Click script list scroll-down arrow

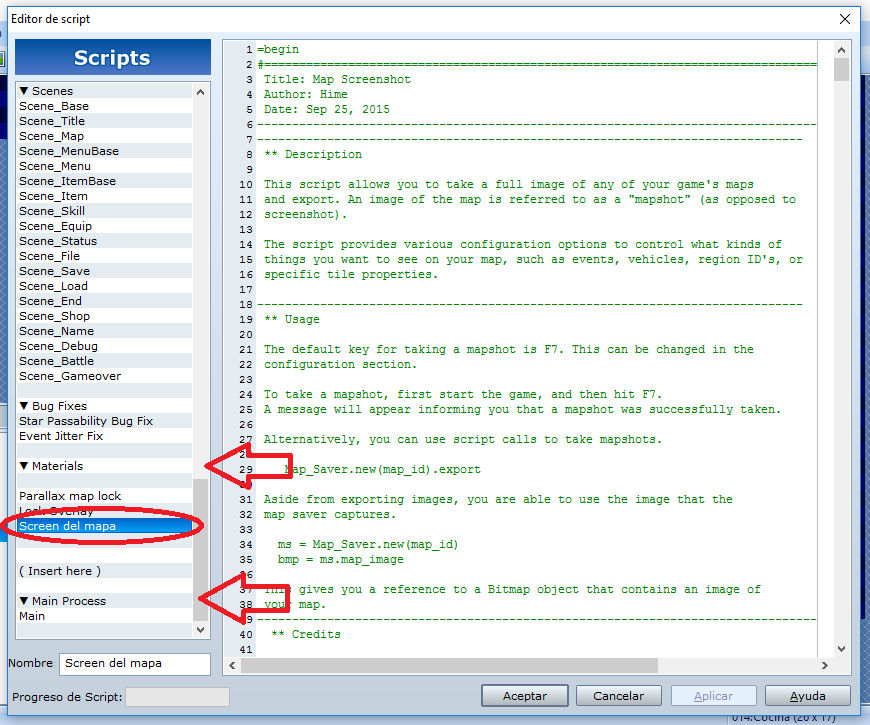(x=200, y=630)
